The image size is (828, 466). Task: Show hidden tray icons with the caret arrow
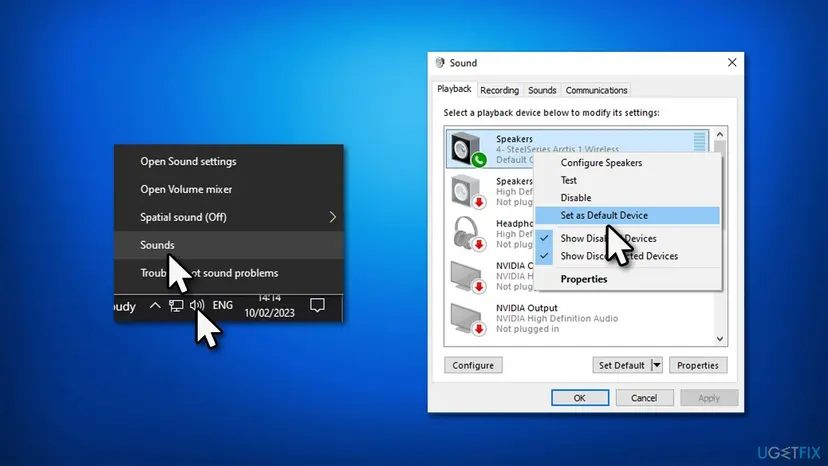pyautogui.click(x=155, y=305)
